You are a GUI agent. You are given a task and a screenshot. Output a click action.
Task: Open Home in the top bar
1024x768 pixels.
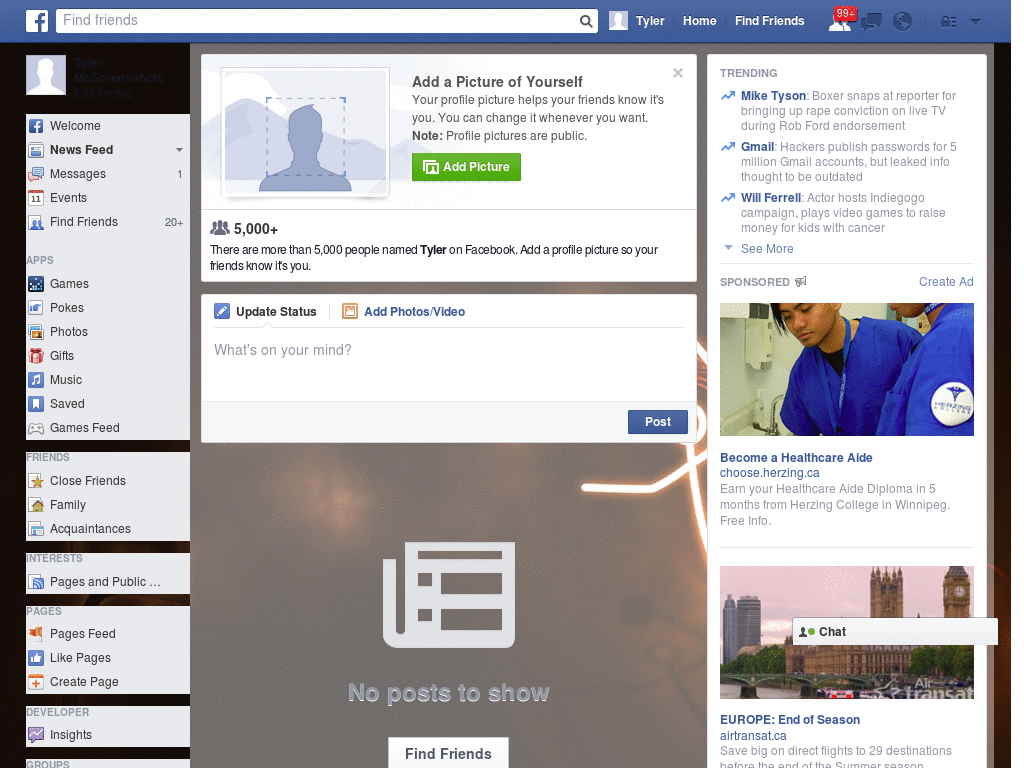tap(699, 21)
